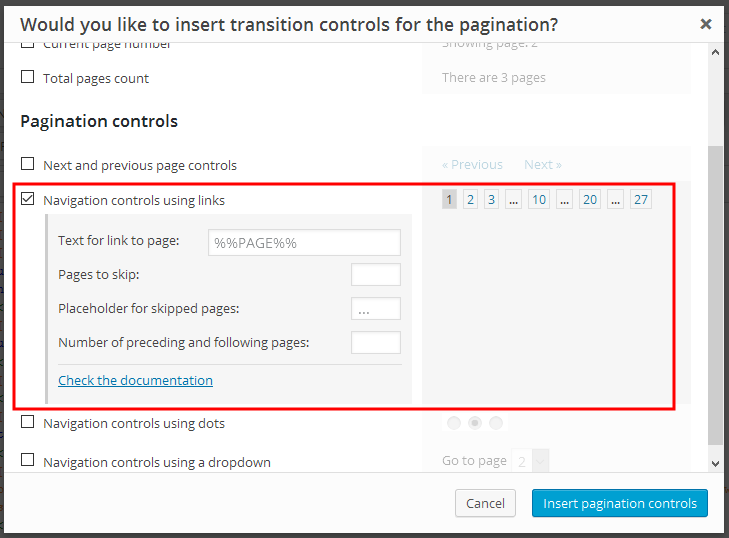Open the Go to page dropdown
Viewport: 729px width, 538px height.
click(530, 461)
